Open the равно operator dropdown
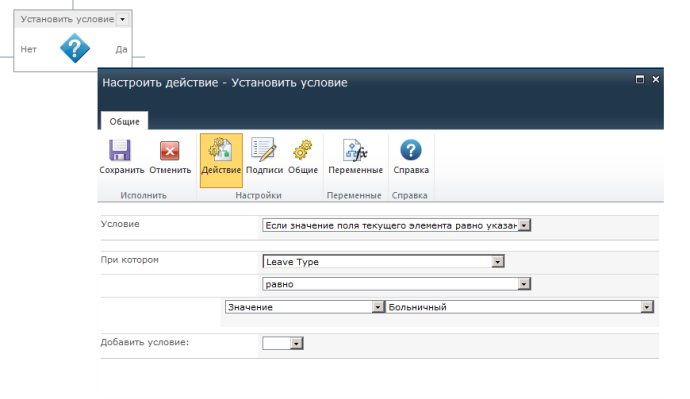Screen dimensions: 690x399 tap(396, 284)
